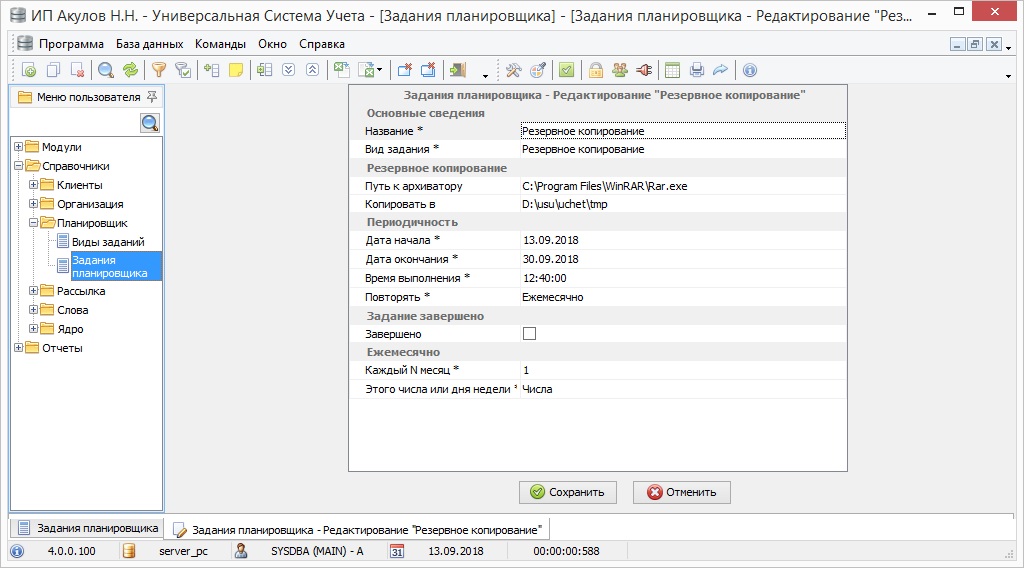
Task: Click the Add new record toolbar icon
Action: (x=29, y=70)
